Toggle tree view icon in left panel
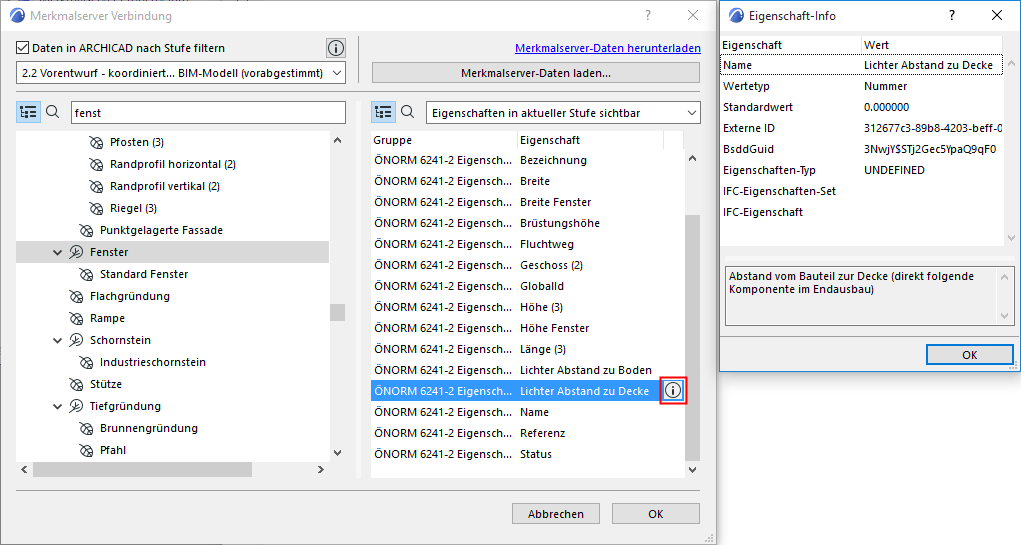 click(28, 112)
